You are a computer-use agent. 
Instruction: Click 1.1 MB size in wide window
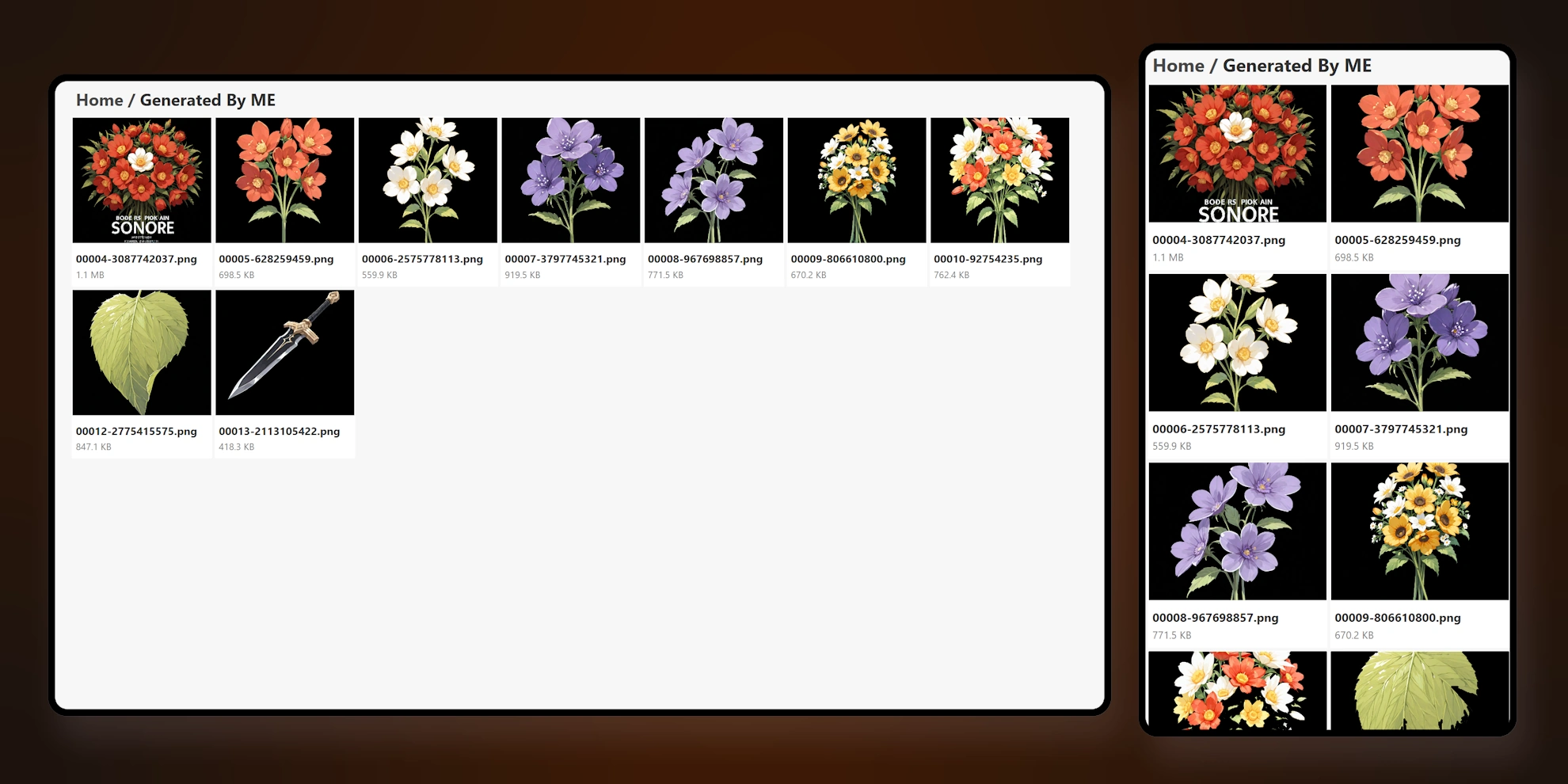coord(90,275)
